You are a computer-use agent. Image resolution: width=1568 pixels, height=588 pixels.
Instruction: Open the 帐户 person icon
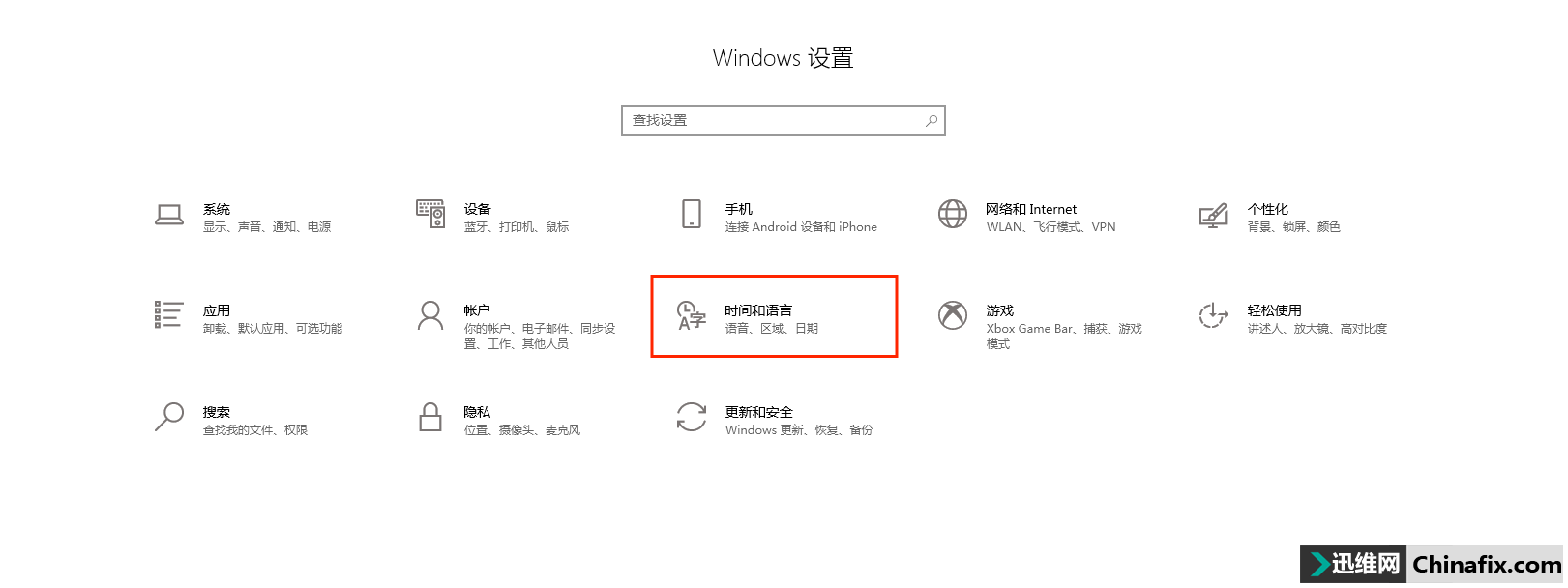point(430,315)
